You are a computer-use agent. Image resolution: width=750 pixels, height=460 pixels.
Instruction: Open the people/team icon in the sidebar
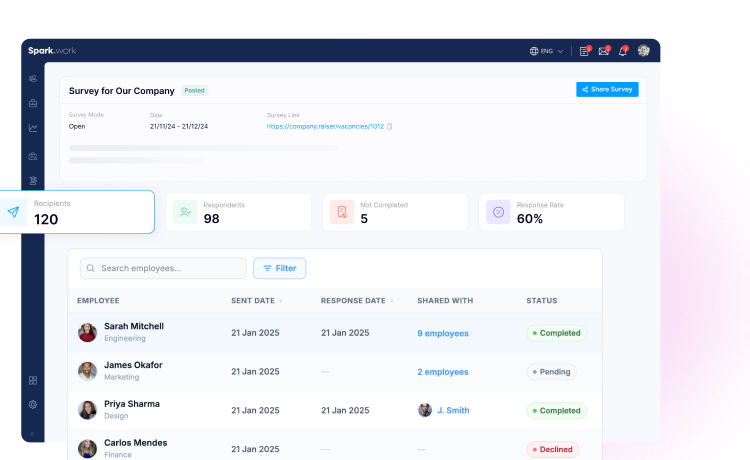33,78
